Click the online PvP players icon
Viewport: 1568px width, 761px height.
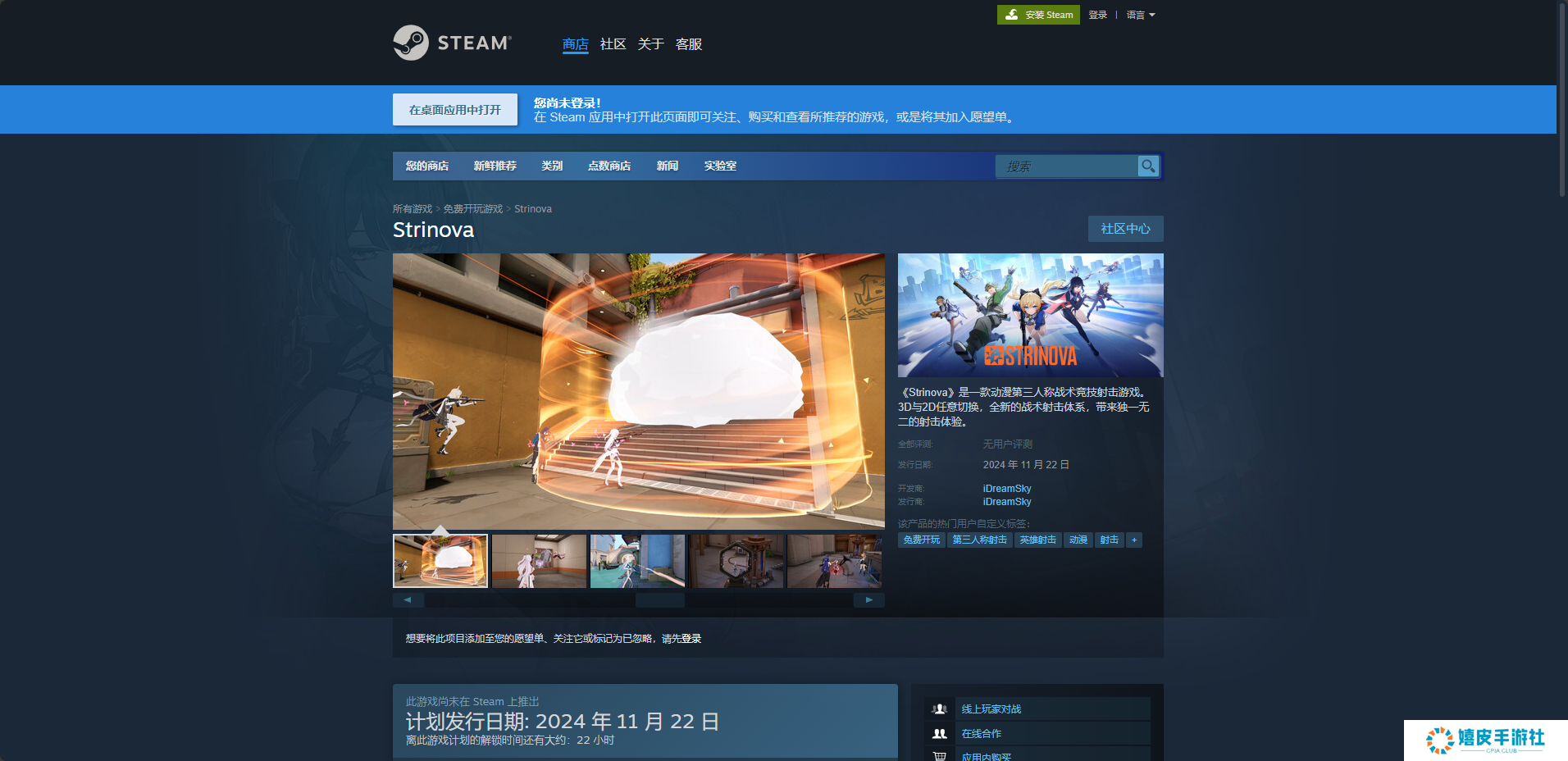(x=940, y=709)
